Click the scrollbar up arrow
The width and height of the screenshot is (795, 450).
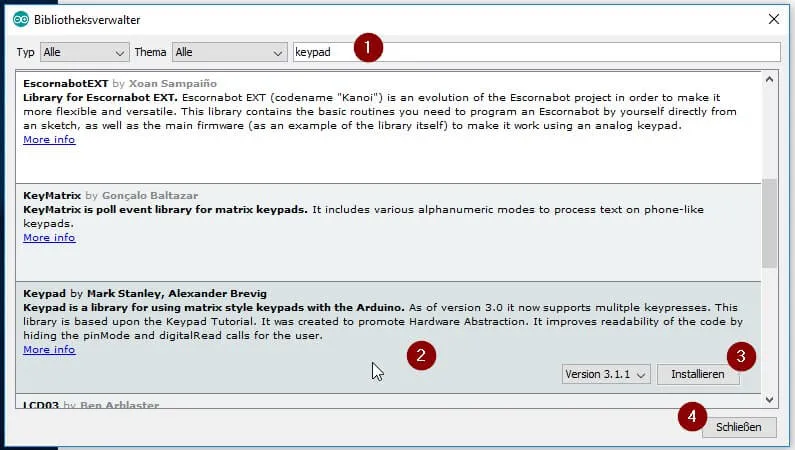(769, 80)
